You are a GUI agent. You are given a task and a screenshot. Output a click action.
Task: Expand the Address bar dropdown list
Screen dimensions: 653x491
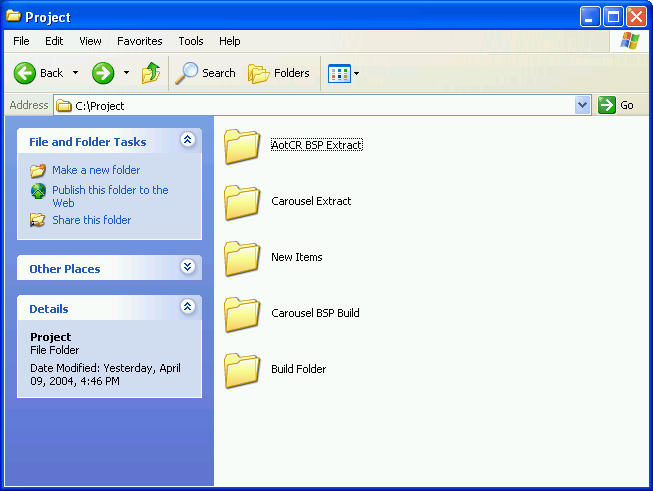click(583, 105)
